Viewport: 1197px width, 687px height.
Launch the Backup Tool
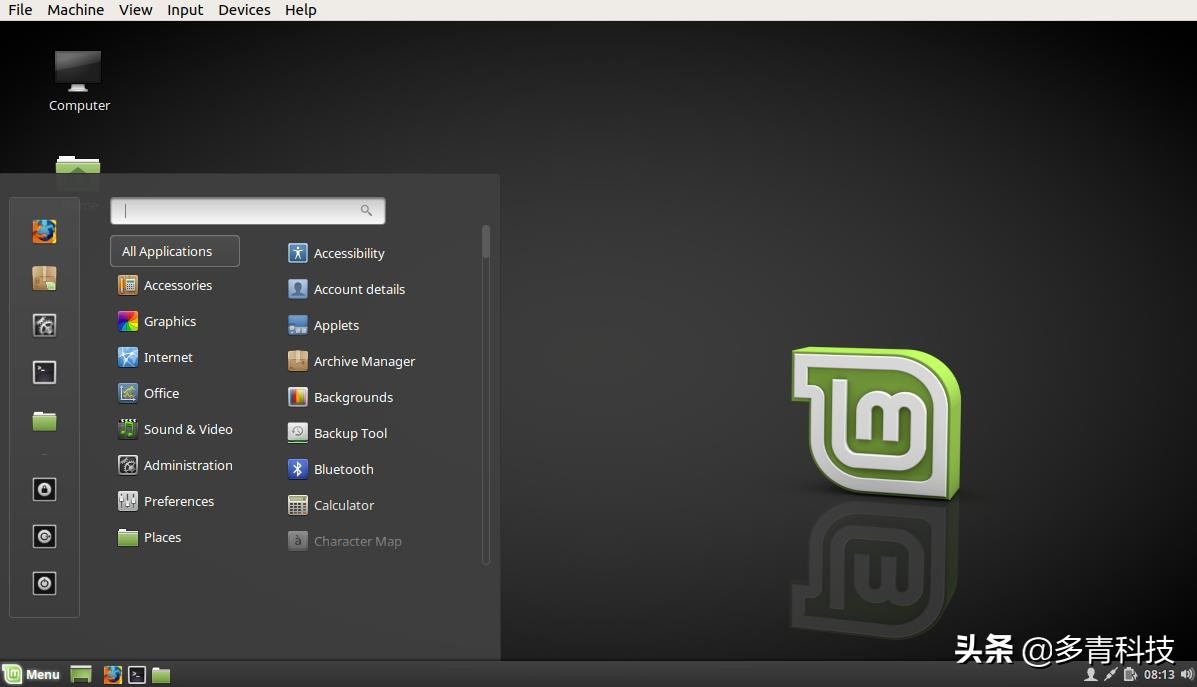coord(349,433)
